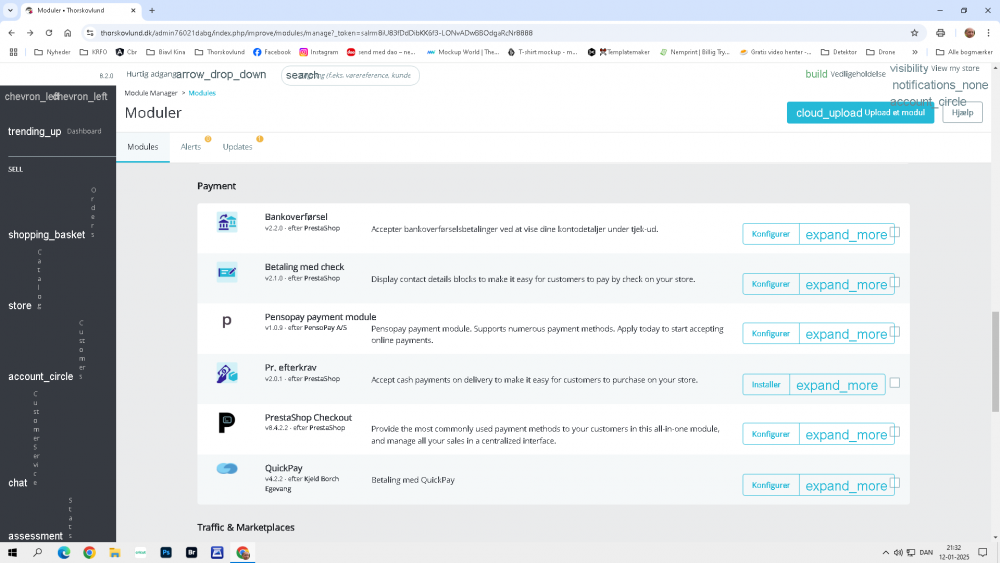Viewport: 1000px width, 563px height.
Task: Expand more actions for Bankoverførsel
Action: coord(846,234)
